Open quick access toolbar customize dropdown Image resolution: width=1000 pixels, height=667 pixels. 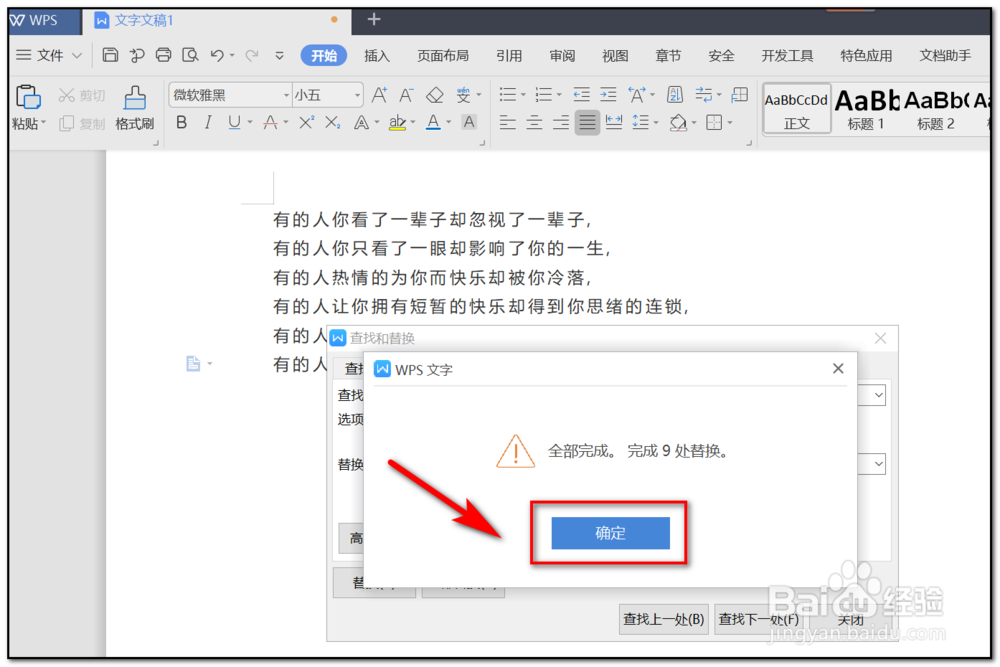[279, 55]
